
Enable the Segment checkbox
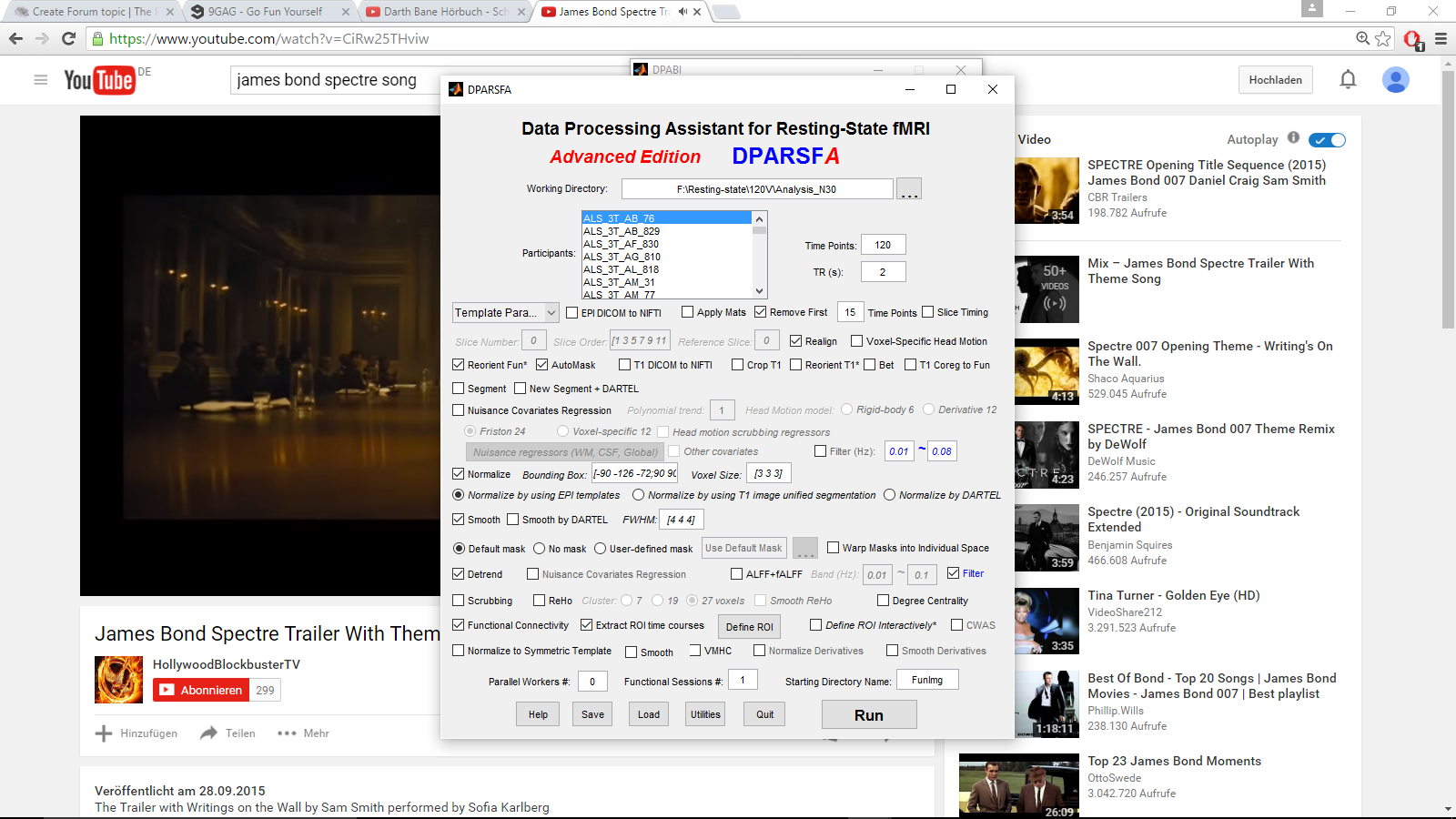coord(459,389)
